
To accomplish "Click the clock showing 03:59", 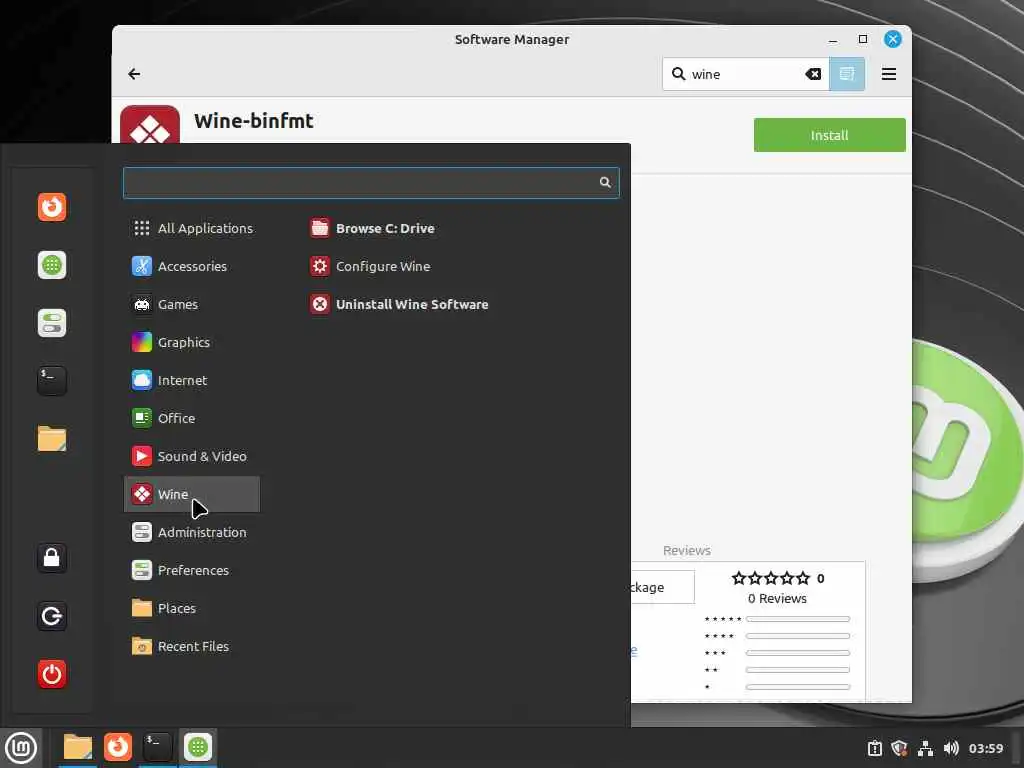I will (985, 748).
